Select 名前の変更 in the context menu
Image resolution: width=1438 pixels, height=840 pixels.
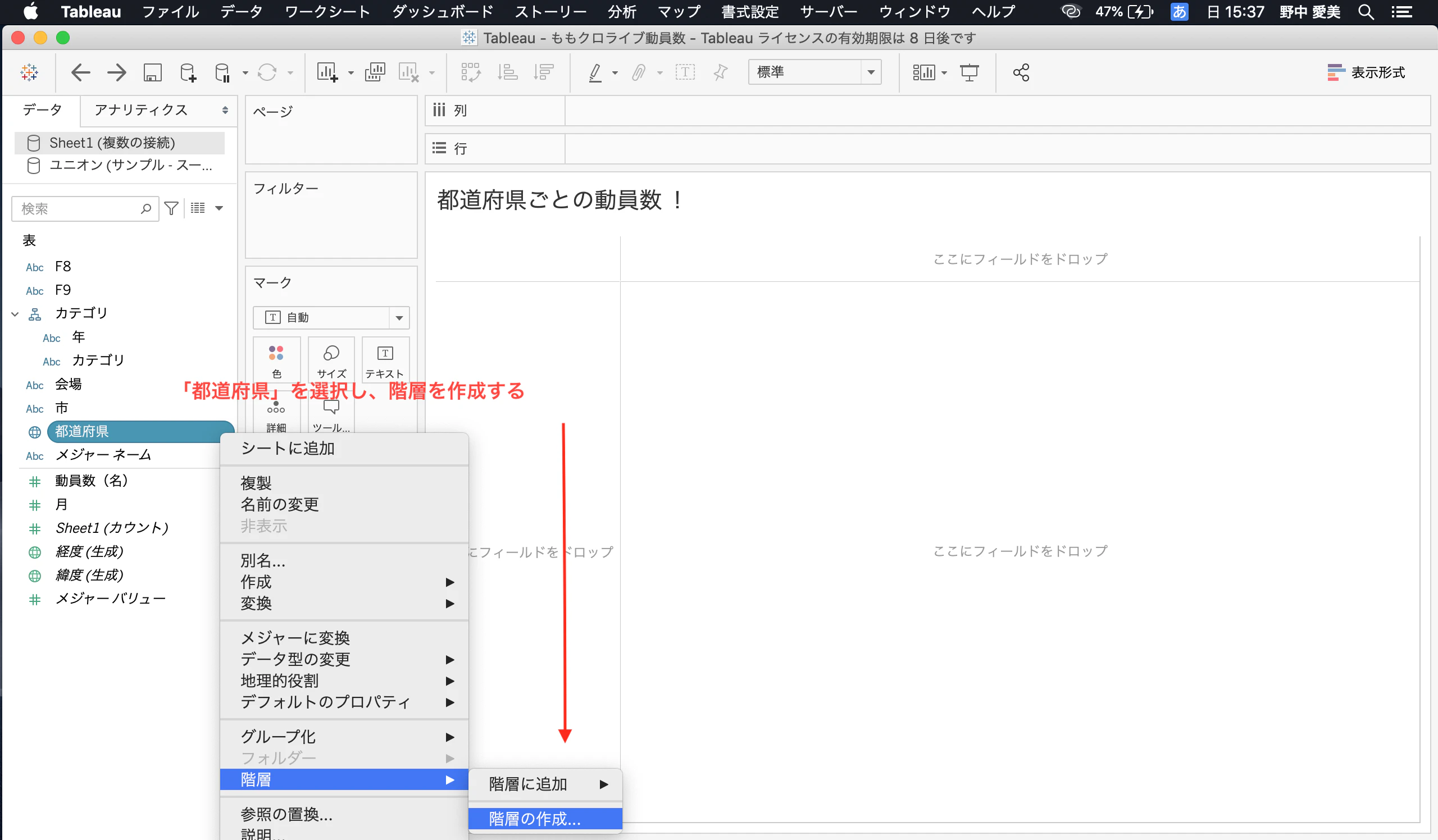click(344, 504)
